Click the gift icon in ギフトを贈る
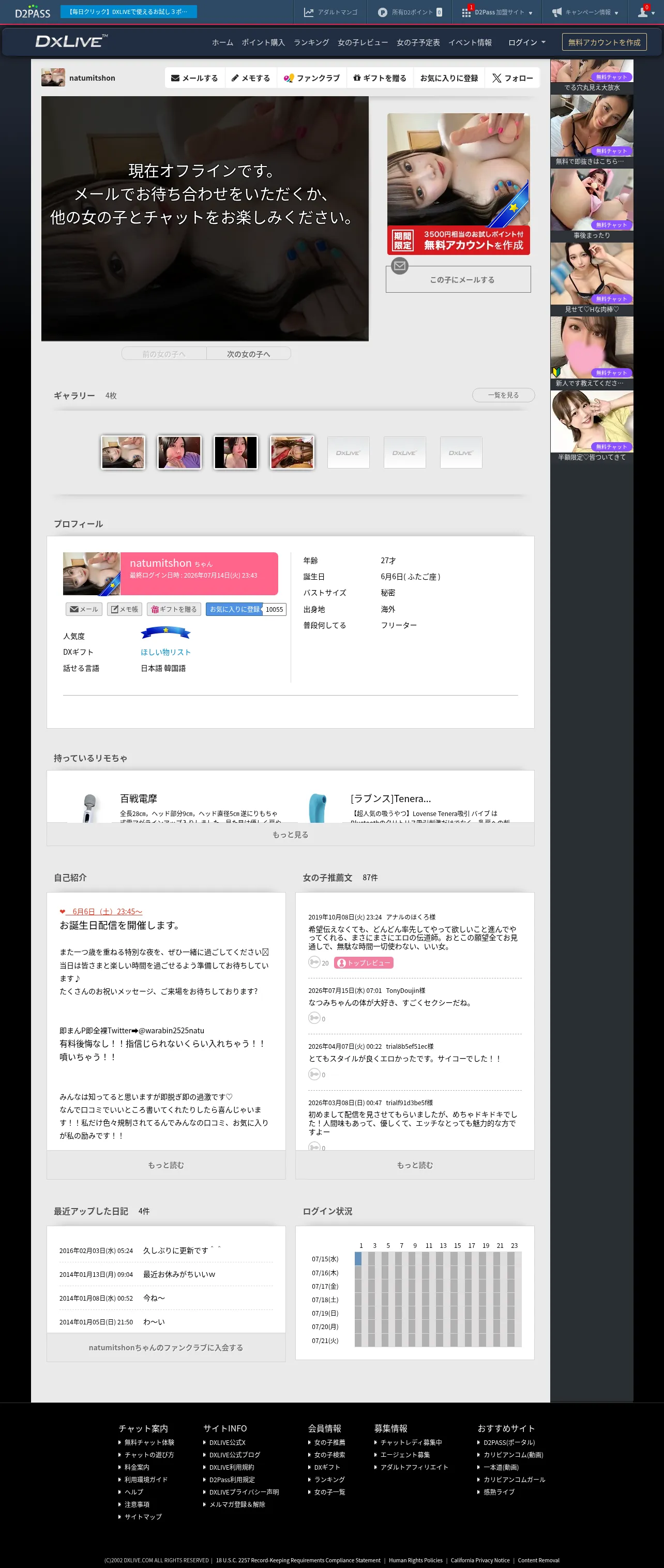Viewport: 664px width, 1568px height. [x=357, y=77]
